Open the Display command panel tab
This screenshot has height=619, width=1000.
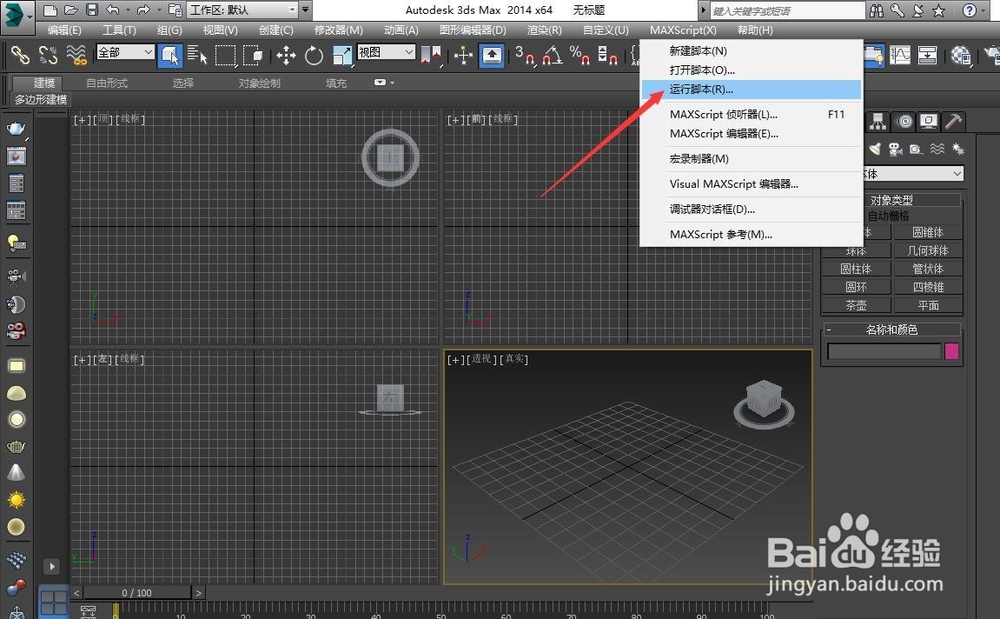click(x=928, y=121)
